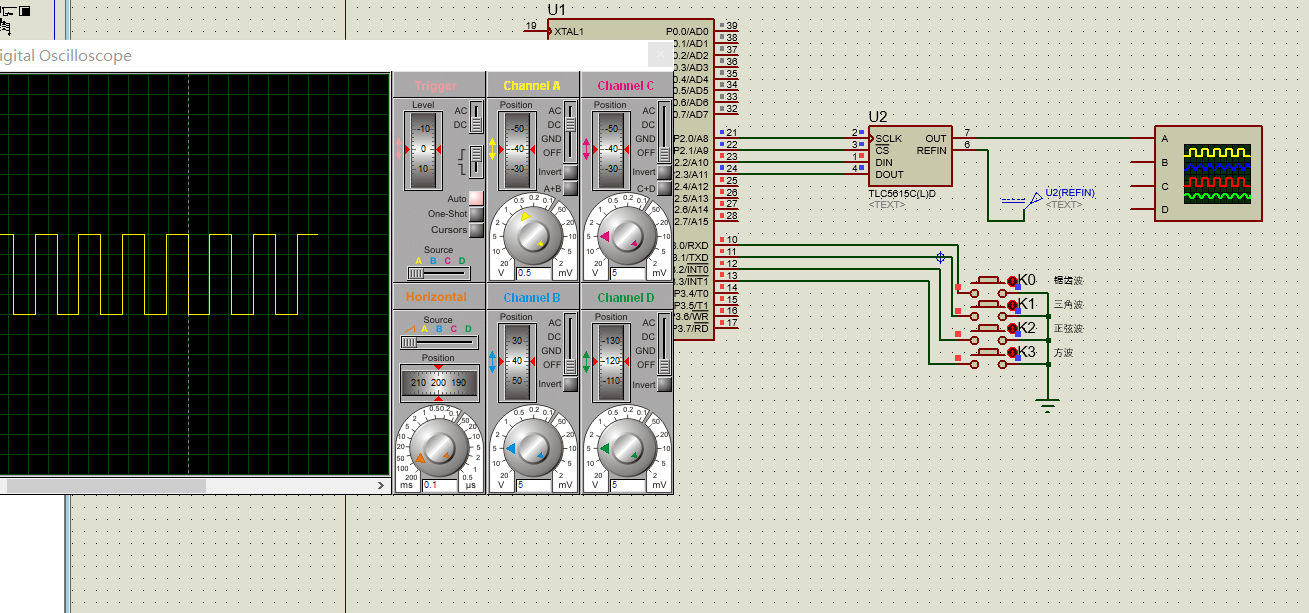The image size is (1309, 613).
Task: Turn the Channel C volts knob
Action: click(626, 234)
